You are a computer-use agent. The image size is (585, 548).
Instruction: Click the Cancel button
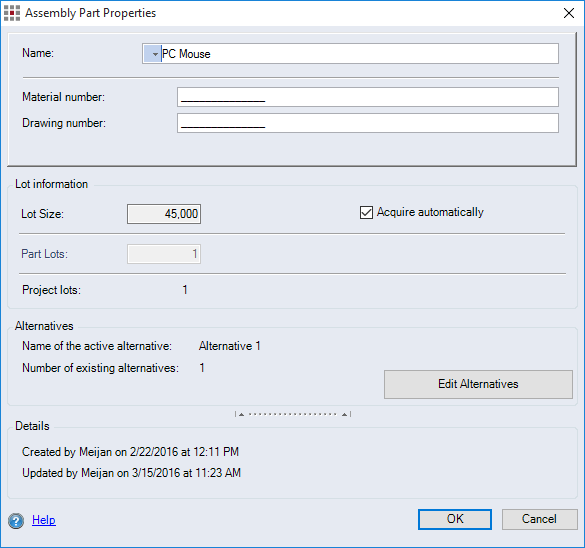click(539, 519)
